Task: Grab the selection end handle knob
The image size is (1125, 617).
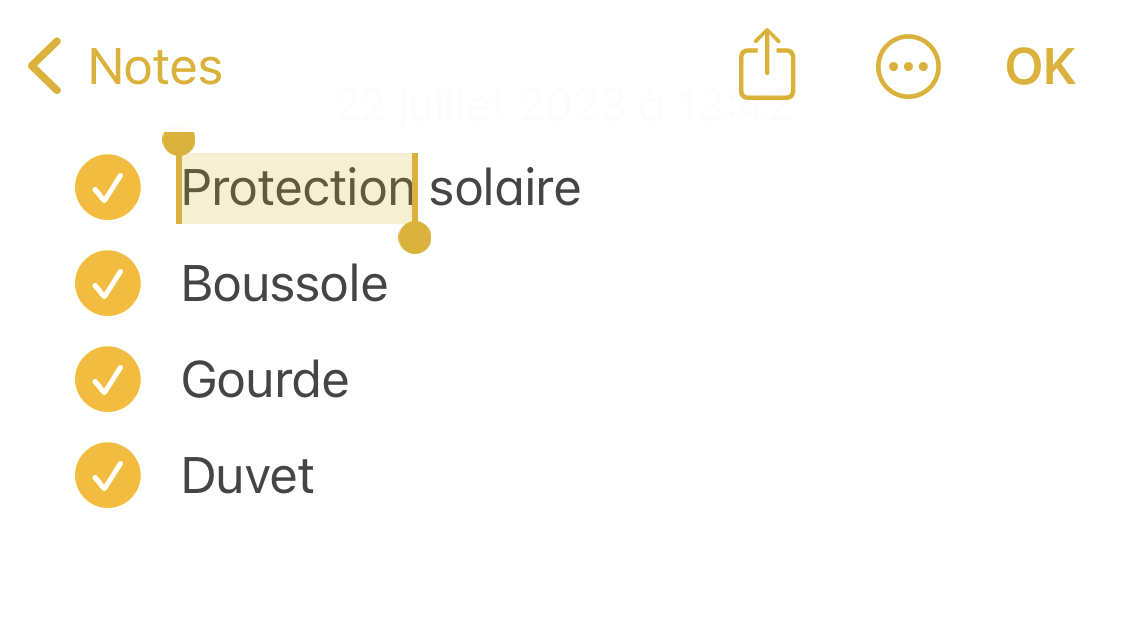Action: point(414,238)
